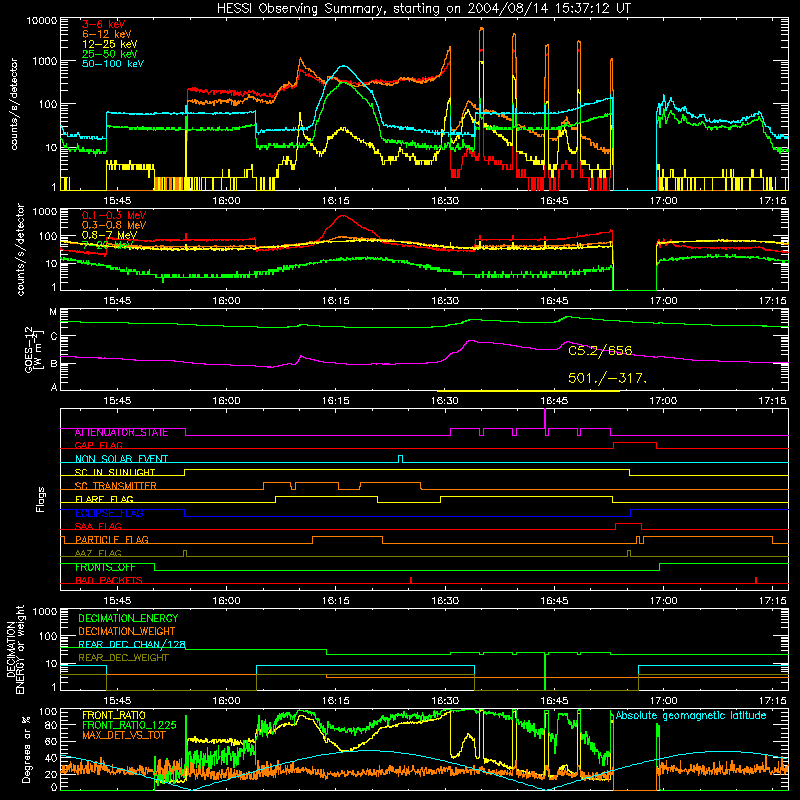Click the cyan NON_SOLAR_EVENT pulse near 16:24
The height and width of the screenshot is (800, 800).
click(401, 459)
